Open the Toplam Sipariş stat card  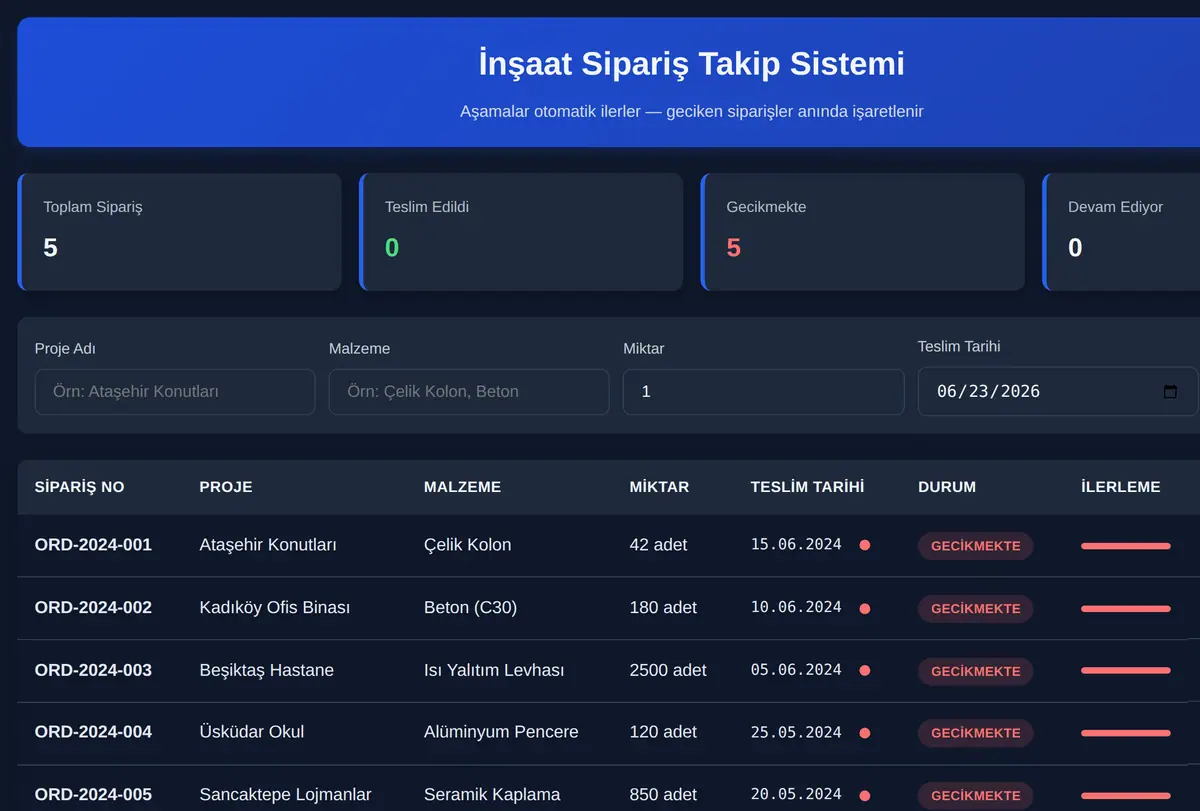click(180, 232)
